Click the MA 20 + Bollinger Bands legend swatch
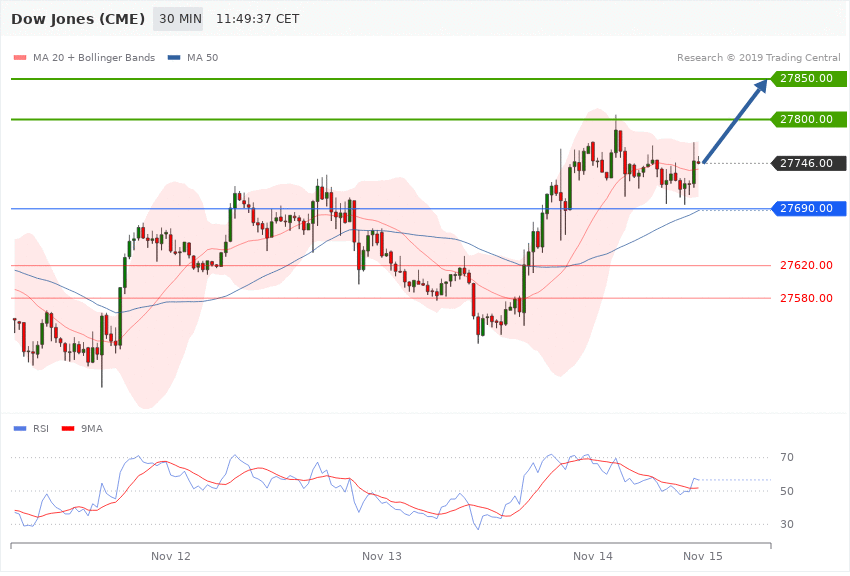Viewport: 850px width, 576px height. [x=20, y=57]
